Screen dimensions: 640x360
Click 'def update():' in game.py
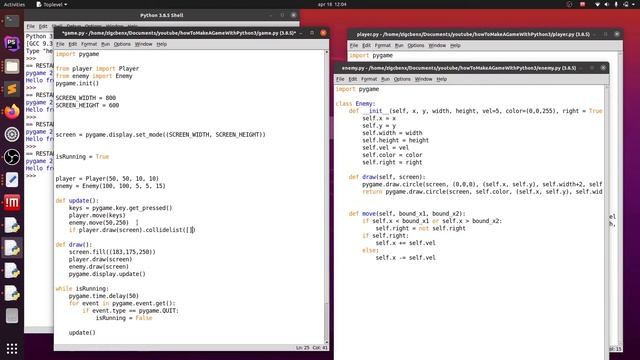(77, 201)
